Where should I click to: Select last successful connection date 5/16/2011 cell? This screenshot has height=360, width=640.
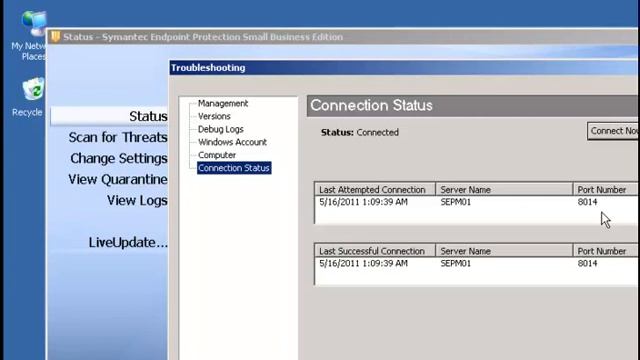tap(363, 263)
